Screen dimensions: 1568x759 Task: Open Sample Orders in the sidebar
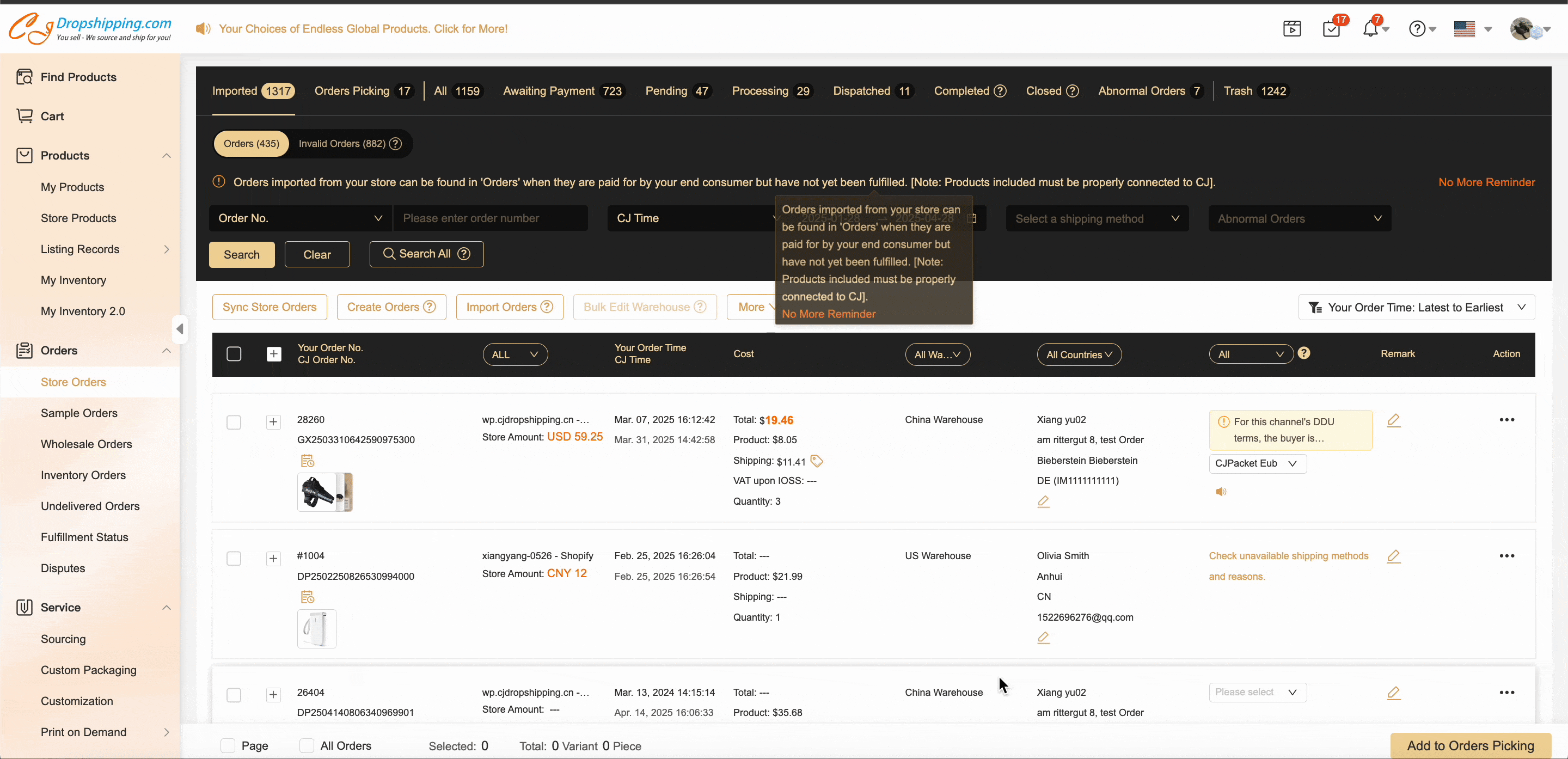pos(79,413)
